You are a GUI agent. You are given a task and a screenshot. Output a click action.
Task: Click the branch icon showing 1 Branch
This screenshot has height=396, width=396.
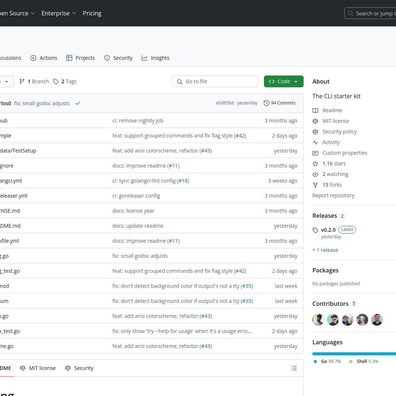click(x=22, y=81)
